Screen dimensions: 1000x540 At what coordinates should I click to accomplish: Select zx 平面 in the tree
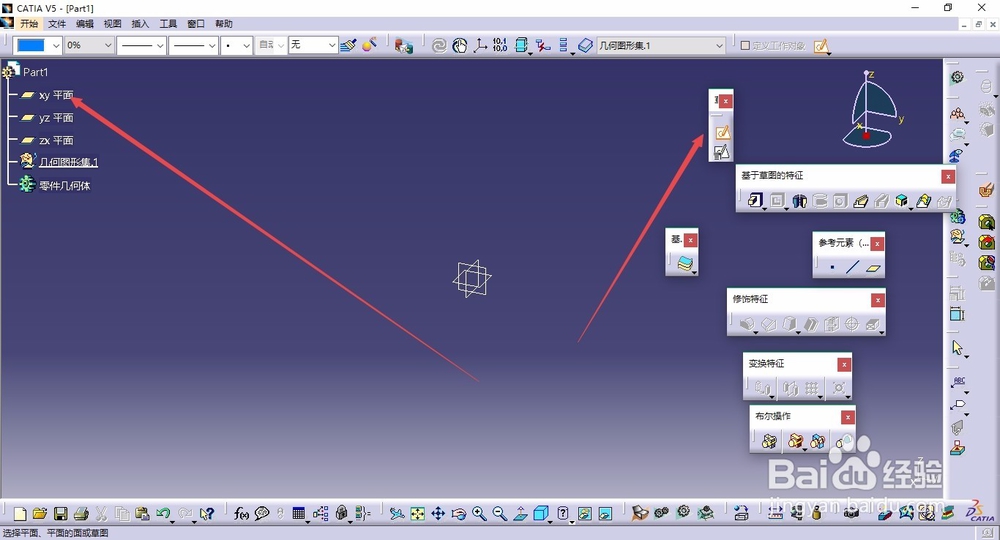coord(56,140)
